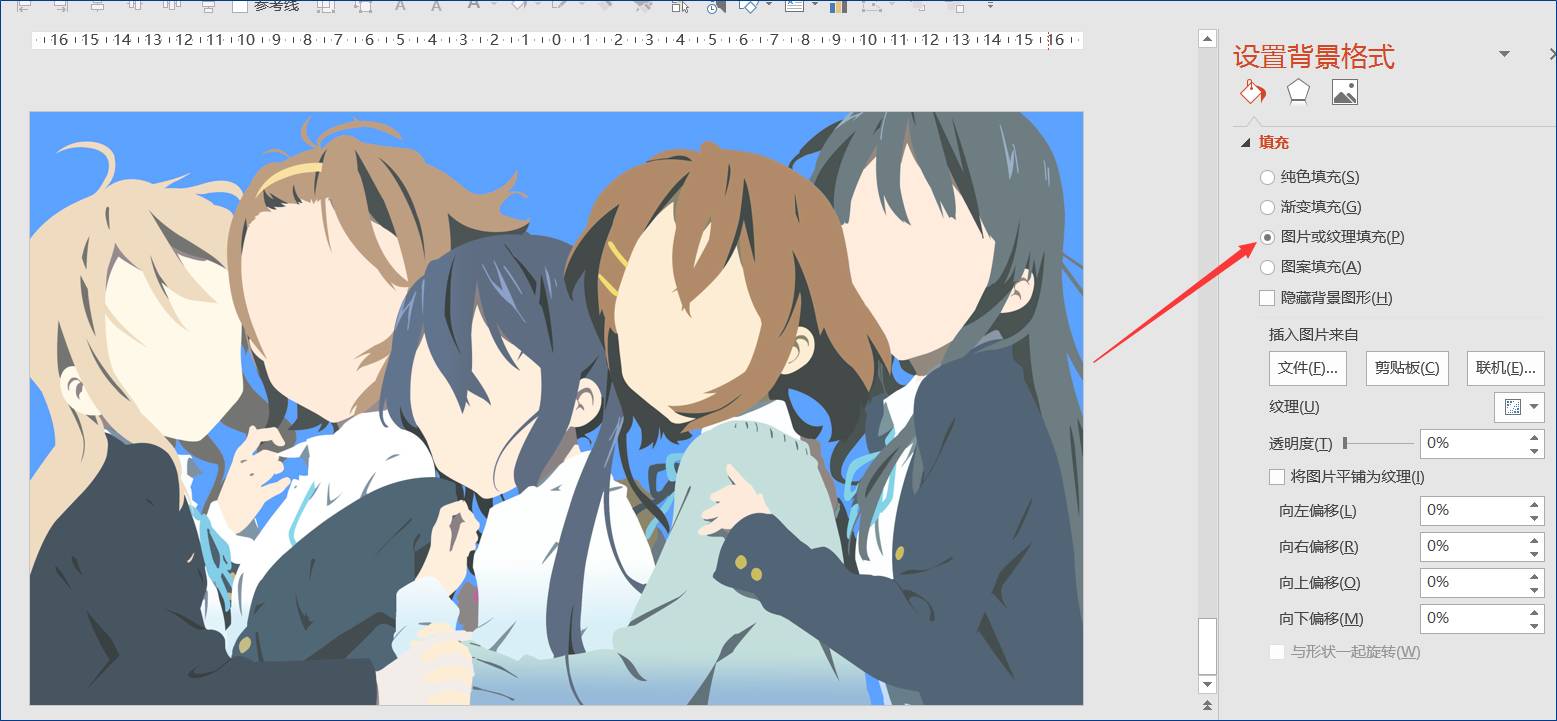Click the slide vertical scrollbar thumb
Image resolution: width=1557 pixels, height=721 pixels.
pos(1207,645)
